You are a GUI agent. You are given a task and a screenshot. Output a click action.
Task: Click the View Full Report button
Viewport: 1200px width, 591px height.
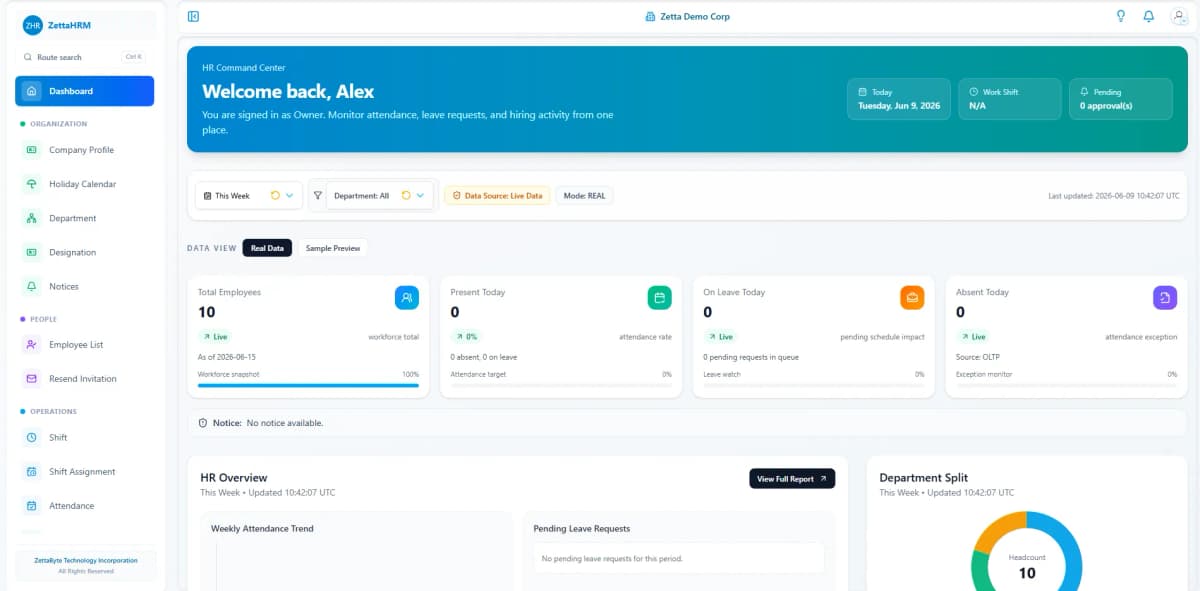[792, 479]
